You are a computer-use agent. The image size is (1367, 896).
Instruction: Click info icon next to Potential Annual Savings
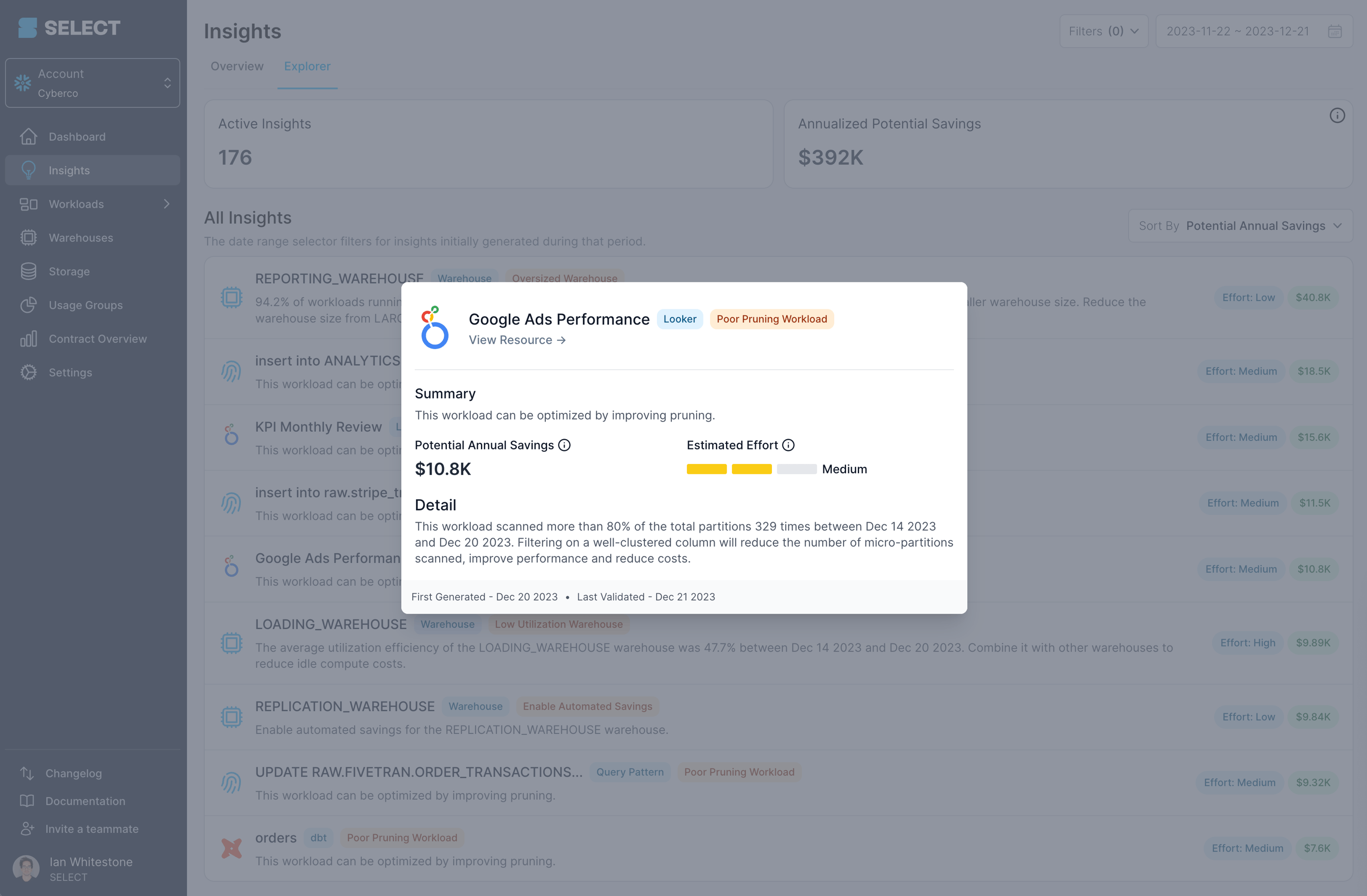(x=564, y=445)
